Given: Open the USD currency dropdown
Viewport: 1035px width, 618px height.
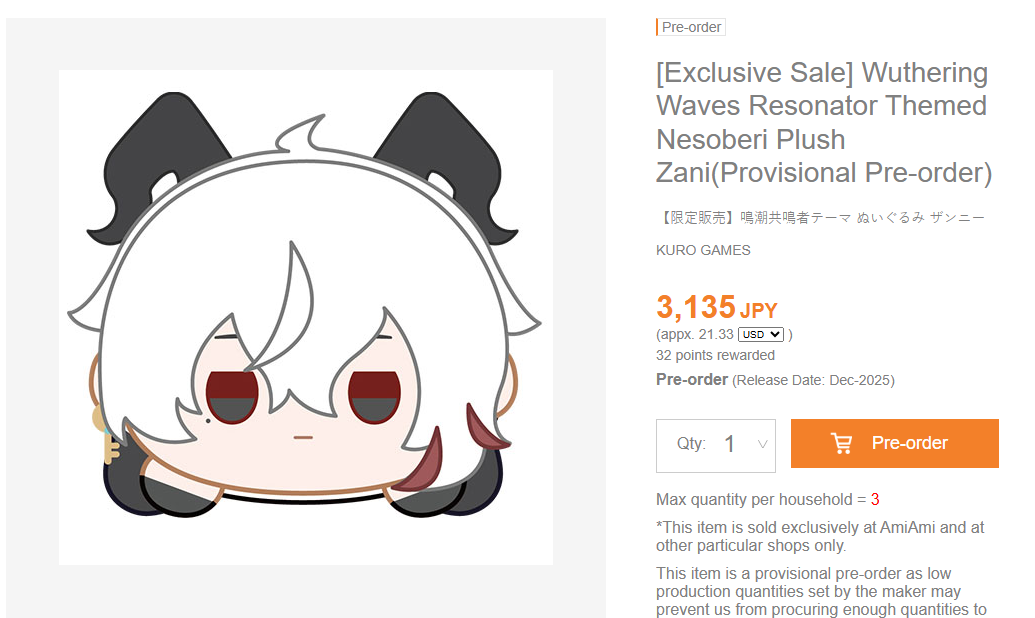Looking at the screenshot, I should click(760, 335).
